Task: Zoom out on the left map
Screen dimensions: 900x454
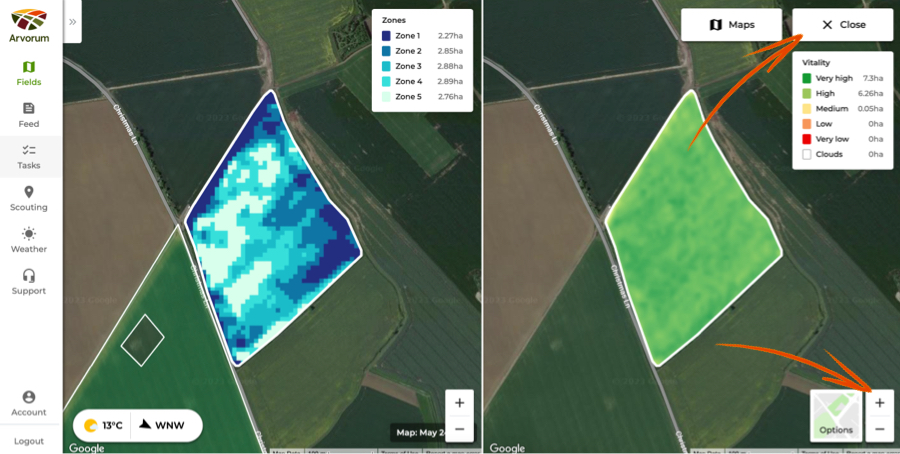Action: pos(459,429)
